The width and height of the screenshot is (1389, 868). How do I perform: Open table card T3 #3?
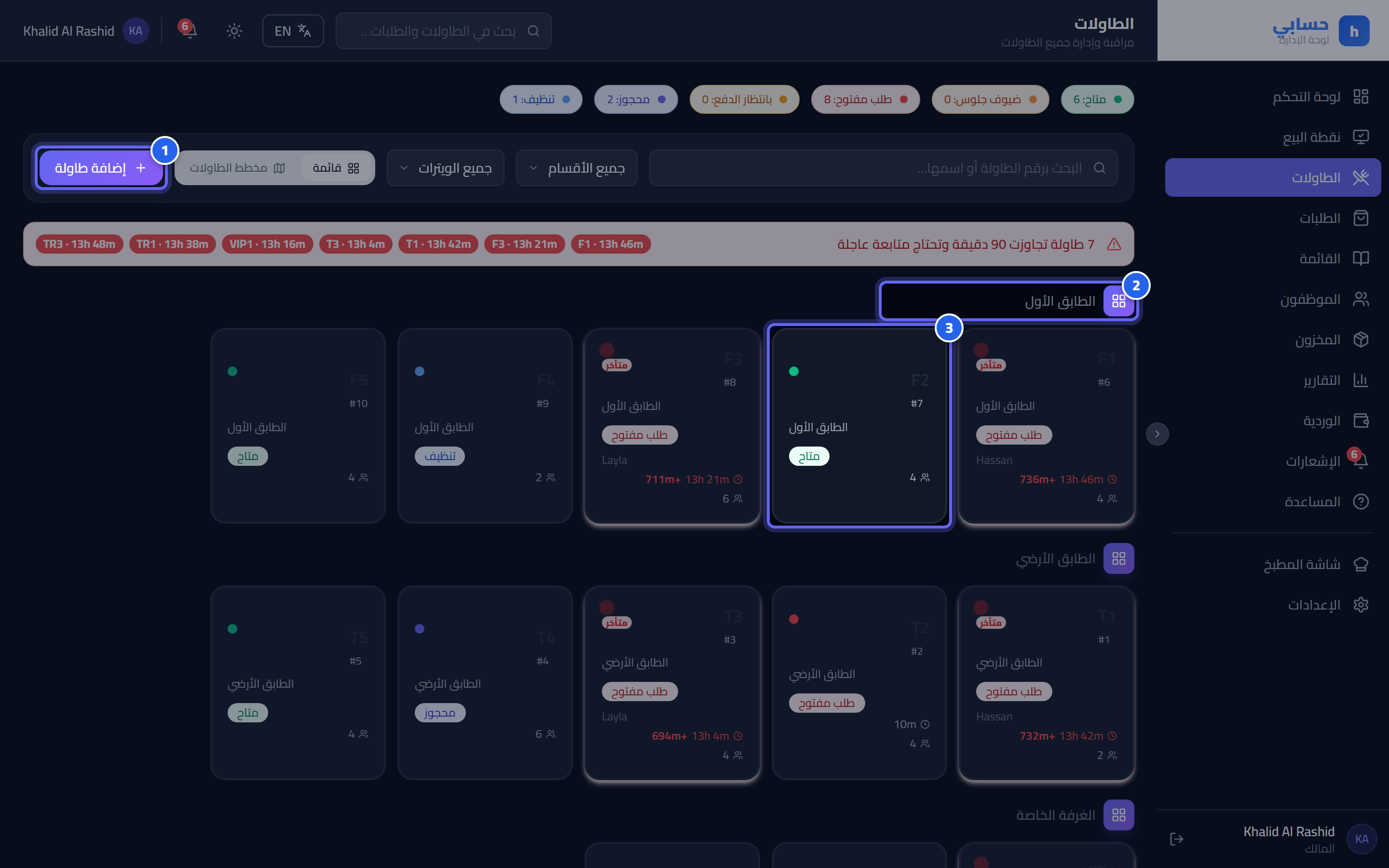point(672,683)
